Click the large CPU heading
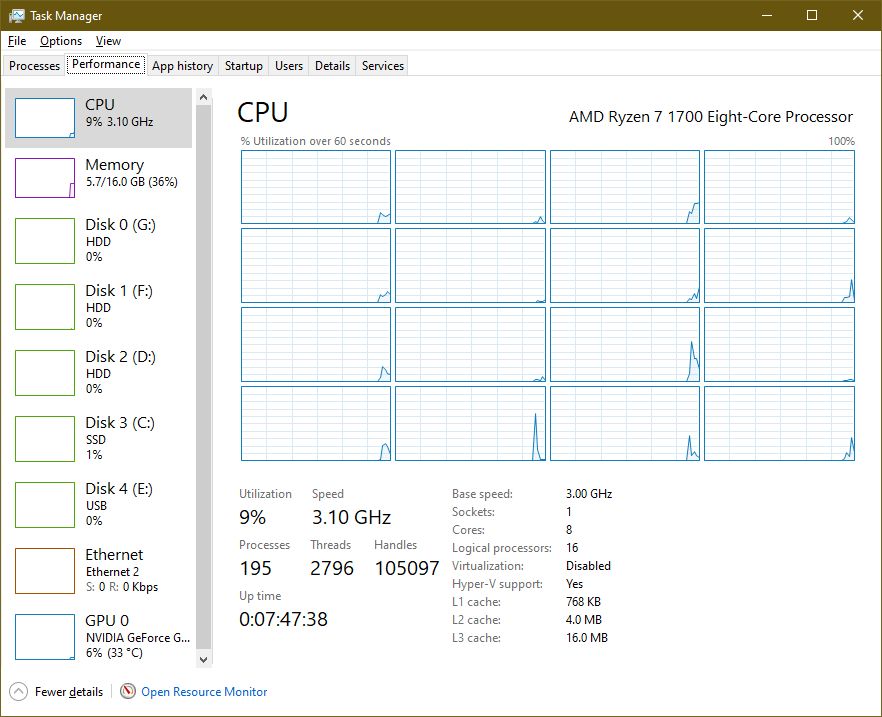The image size is (882, 717). 263,112
